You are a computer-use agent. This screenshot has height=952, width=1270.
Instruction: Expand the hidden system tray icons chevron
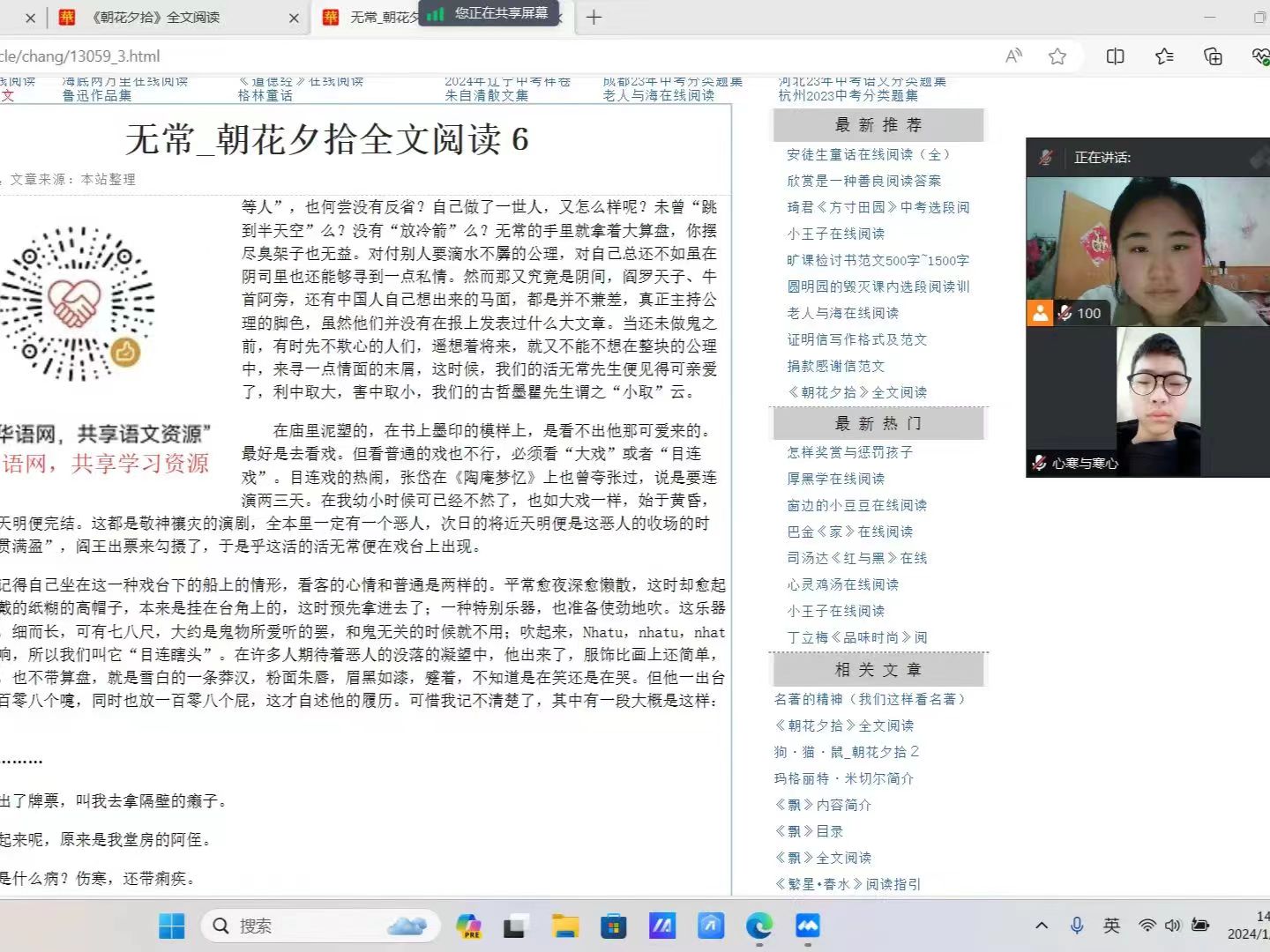point(1042,926)
